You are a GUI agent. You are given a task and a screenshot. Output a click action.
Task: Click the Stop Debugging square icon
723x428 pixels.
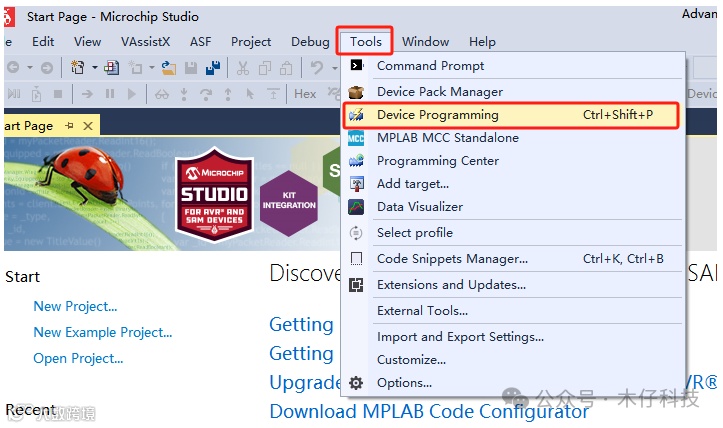pyautogui.click(x=58, y=94)
